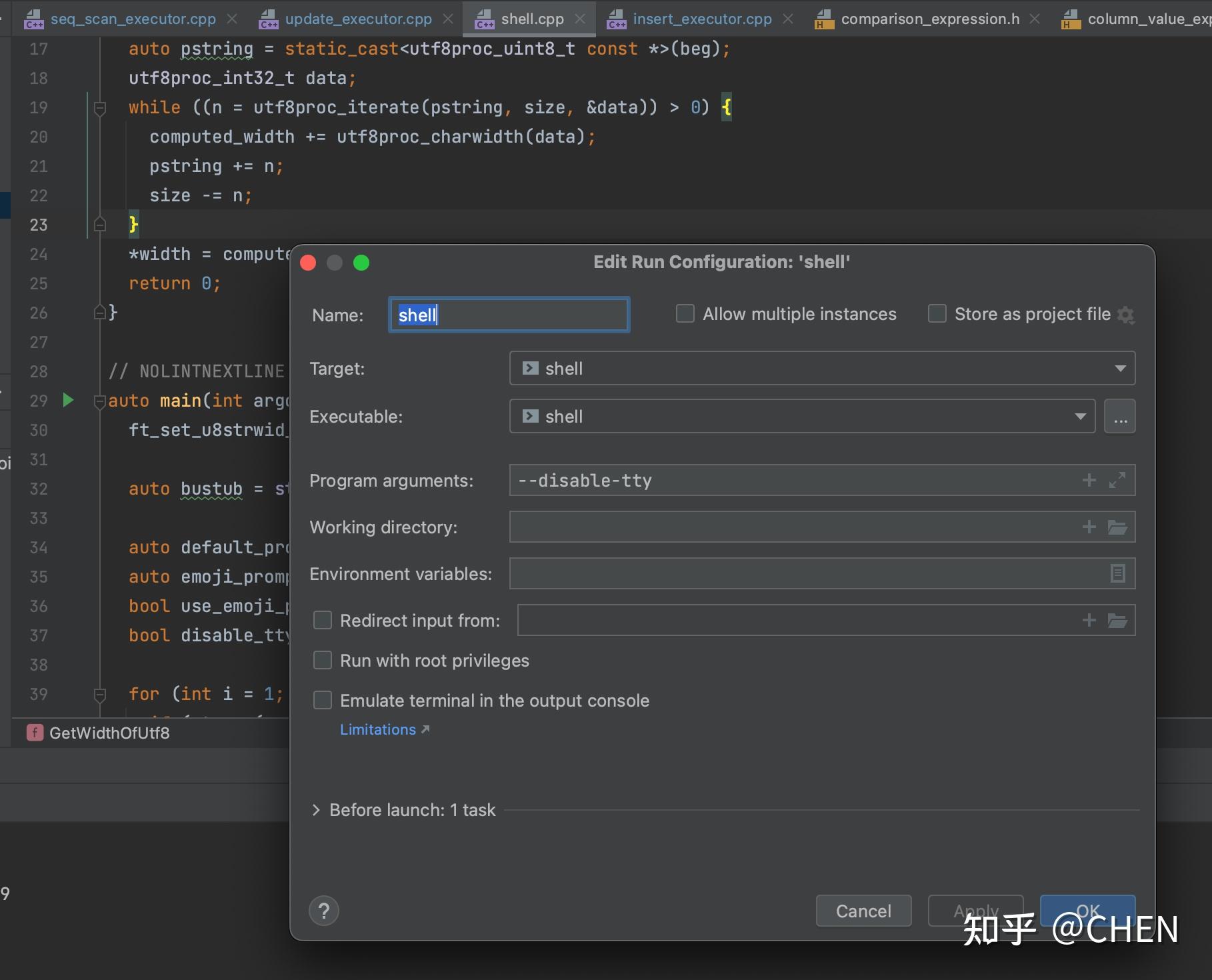Image resolution: width=1212 pixels, height=980 pixels.
Task: Click the green run arrow in the gutter
Action: [67, 400]
